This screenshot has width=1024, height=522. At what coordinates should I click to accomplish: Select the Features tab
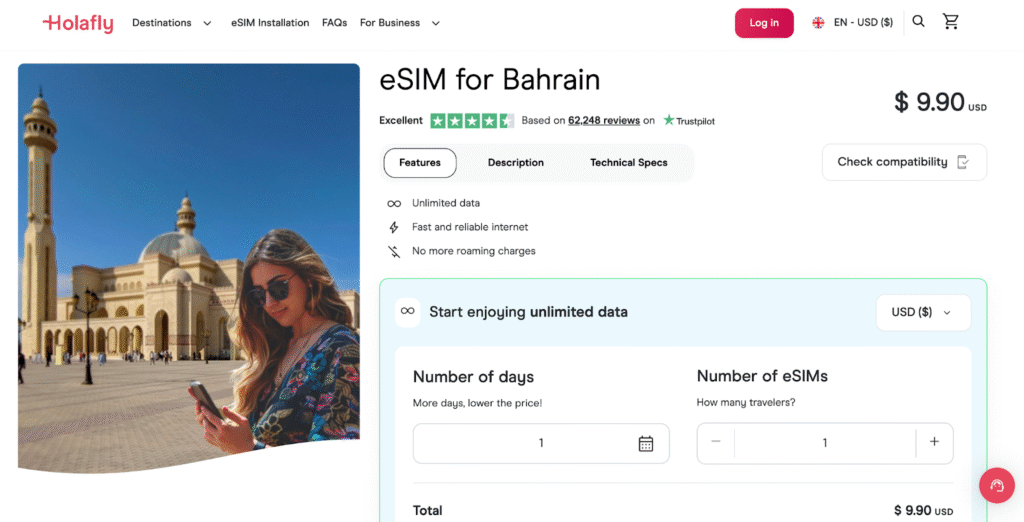420,163
